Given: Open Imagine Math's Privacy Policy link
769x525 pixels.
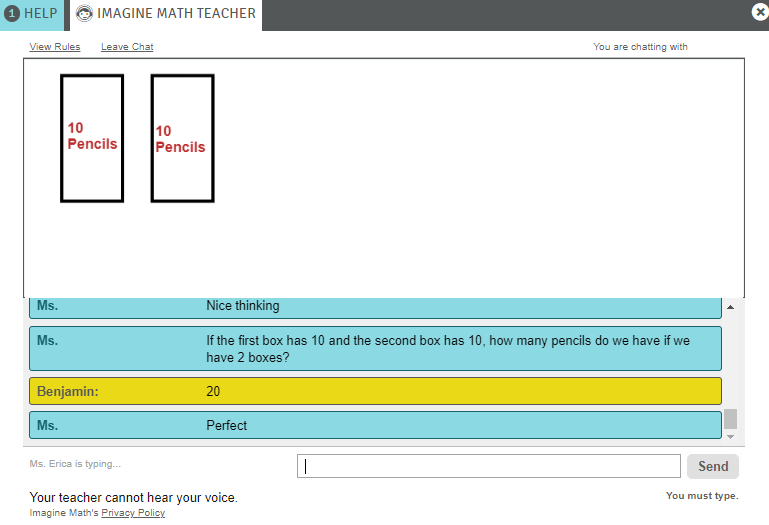Looking at the screenshot, I should pyautogui.click(x=133, y=513).
